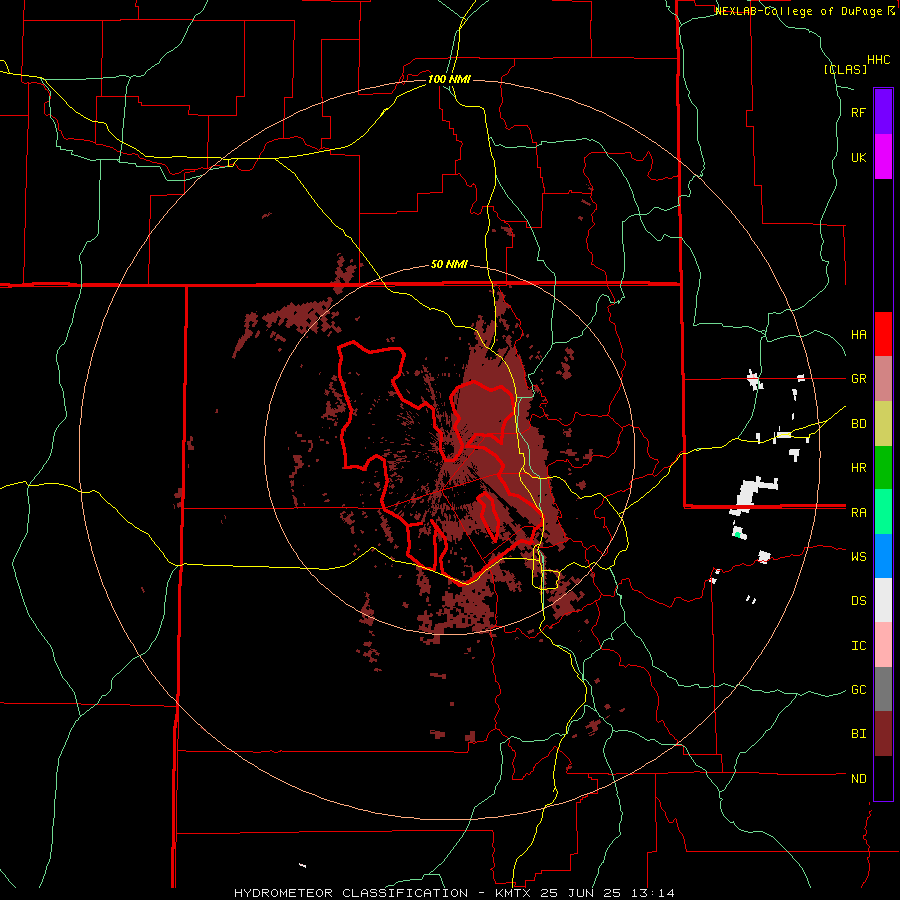Click the BD yellow legend swatch
Image resolution: width=900 pixels, height=900 pixels.
click(x=883, y=424)
